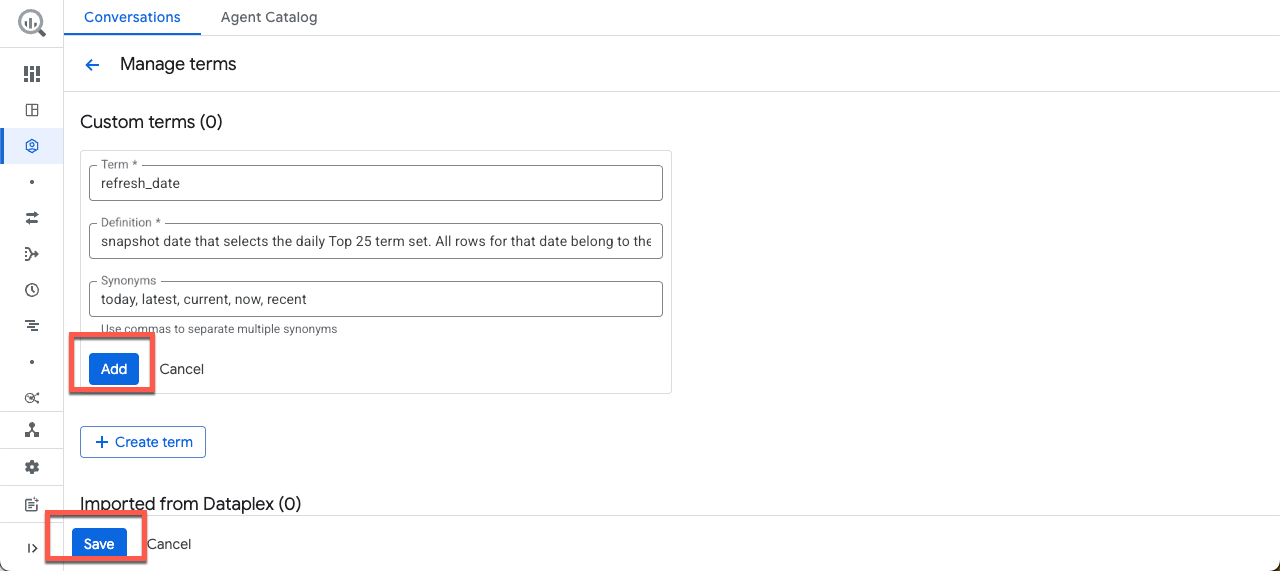The height and width of the screenshot is (571, 1280).
Task: Open the pipelines merge-arrow icon
Action: [x=32, y=254]
